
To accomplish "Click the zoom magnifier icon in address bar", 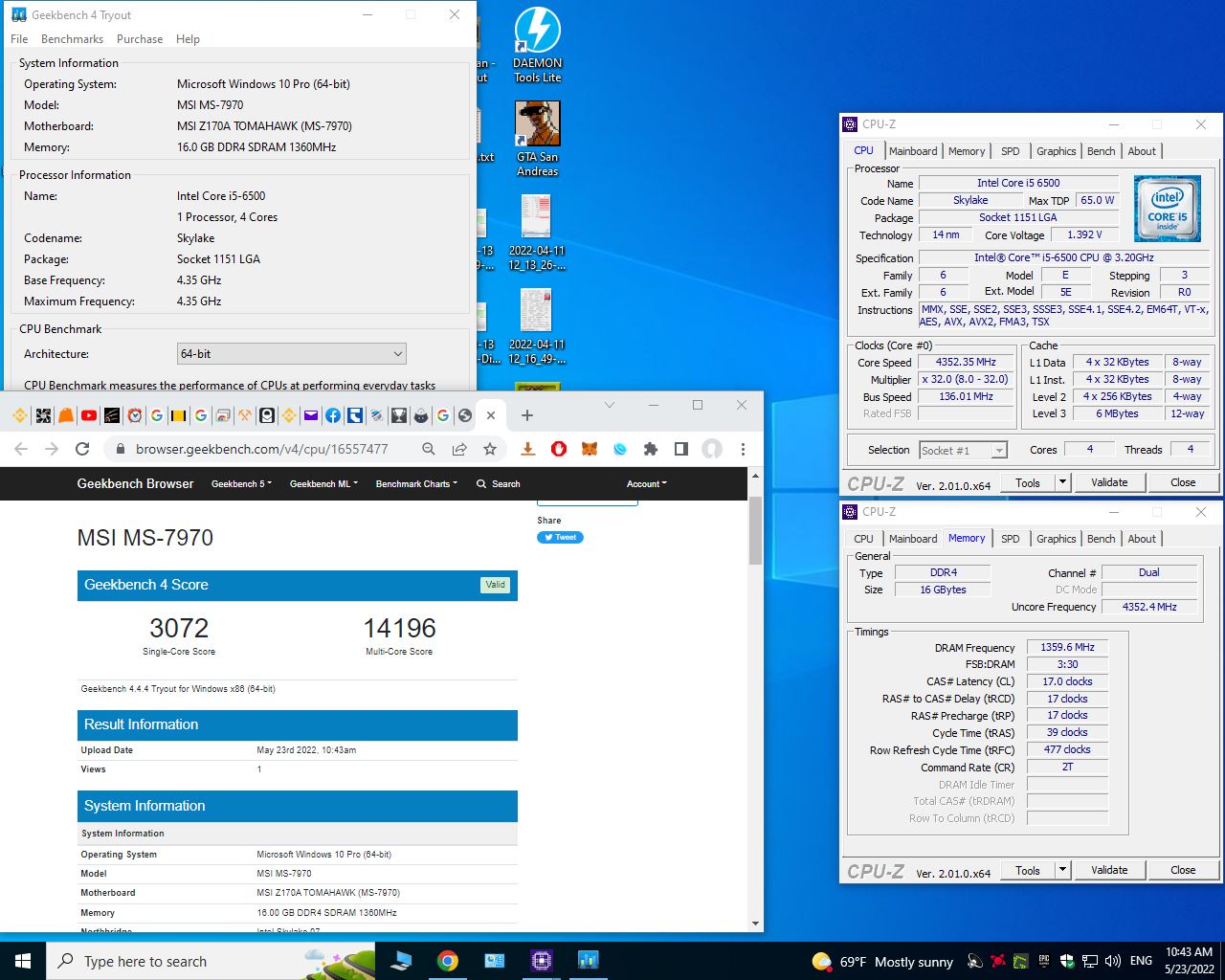I will 429,449.
